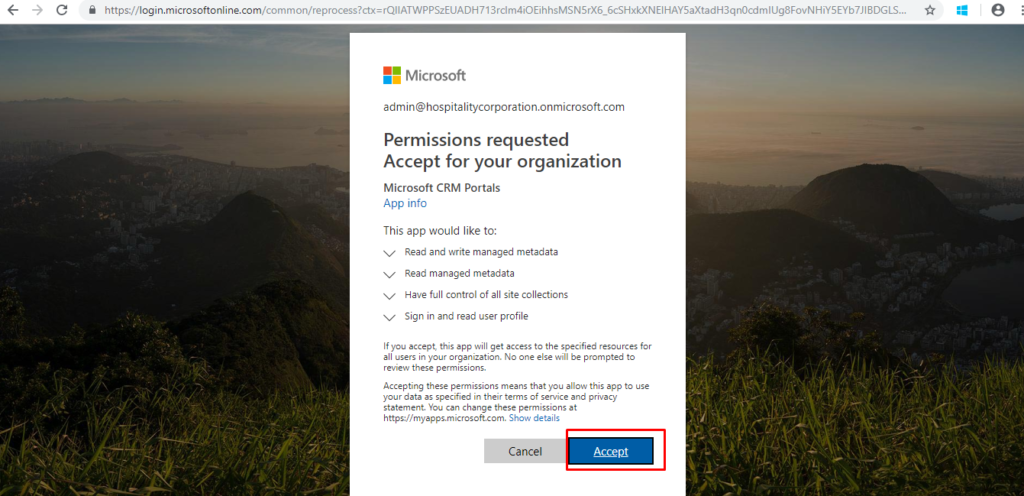Click the Microsoft logo in the dialog

click(424, 75)
